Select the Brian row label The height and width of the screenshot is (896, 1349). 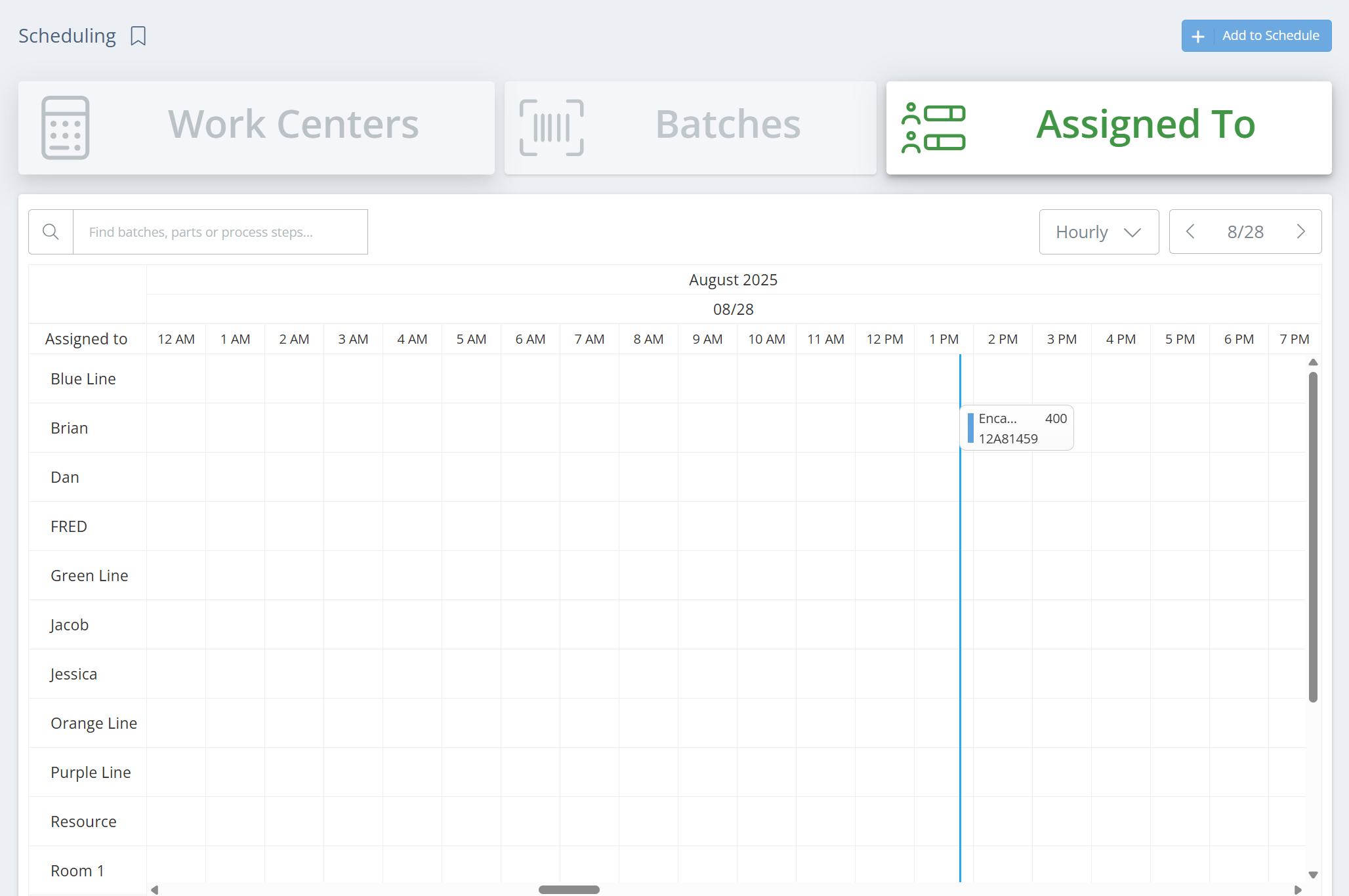point(70,428)
